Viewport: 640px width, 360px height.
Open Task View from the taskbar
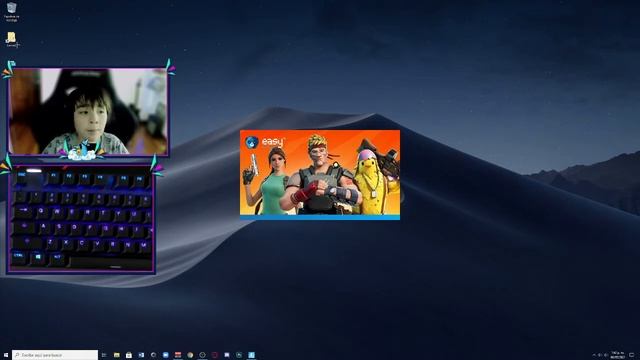pos(104,355)
